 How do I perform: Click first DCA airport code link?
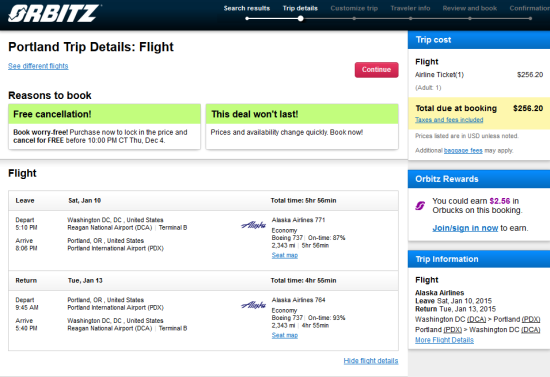(476, 319)
